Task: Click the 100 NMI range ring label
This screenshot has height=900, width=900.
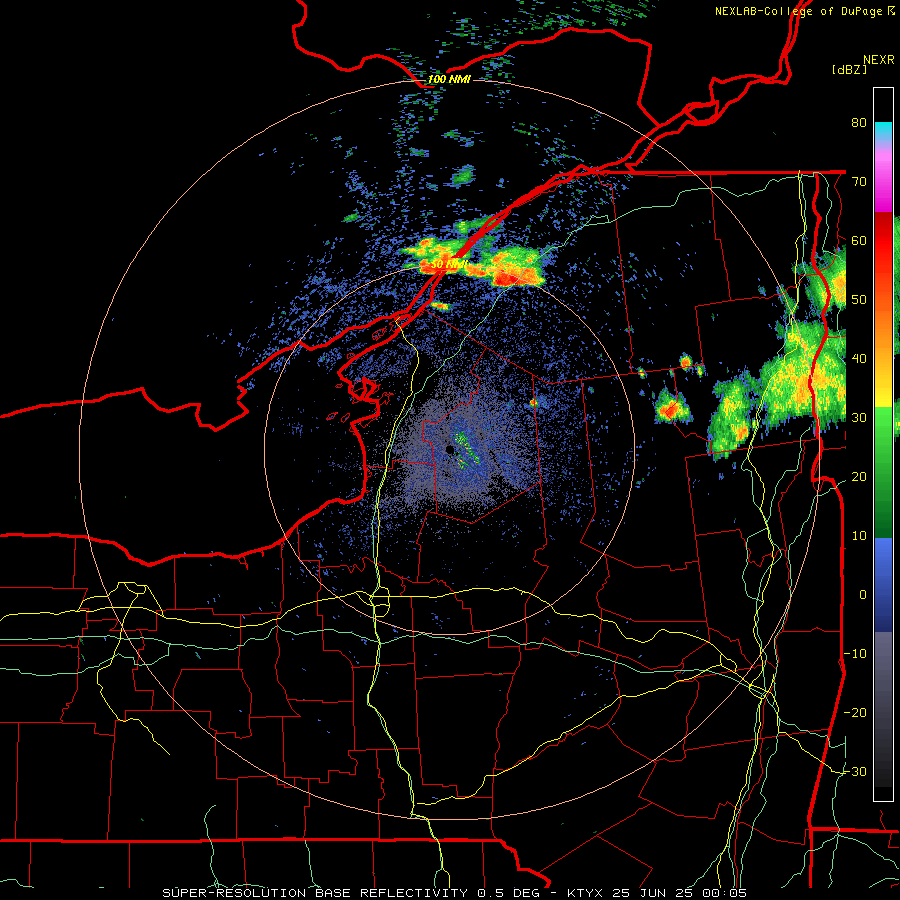Action: (449, 79)
